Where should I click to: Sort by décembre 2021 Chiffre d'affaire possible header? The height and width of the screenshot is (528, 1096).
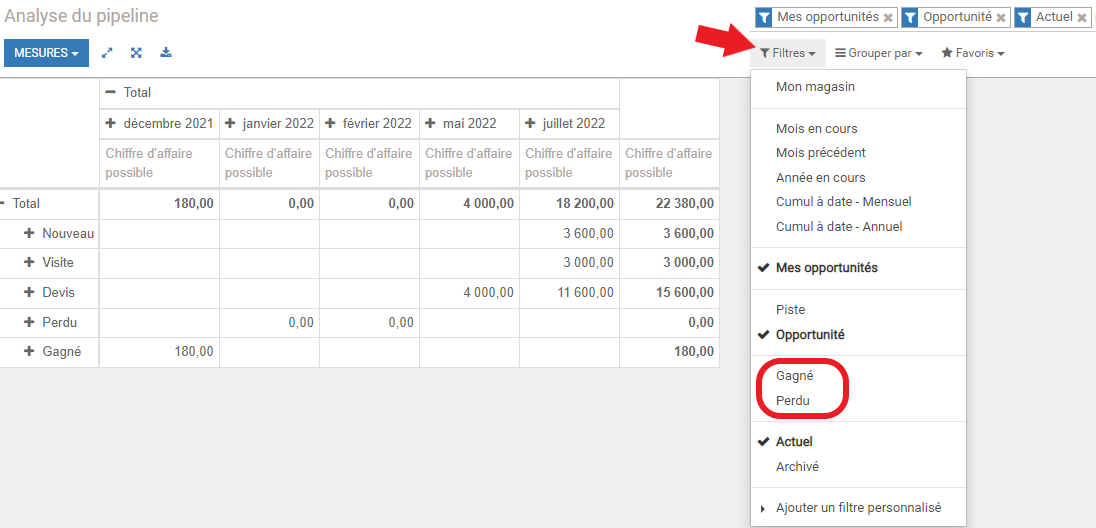159,163
